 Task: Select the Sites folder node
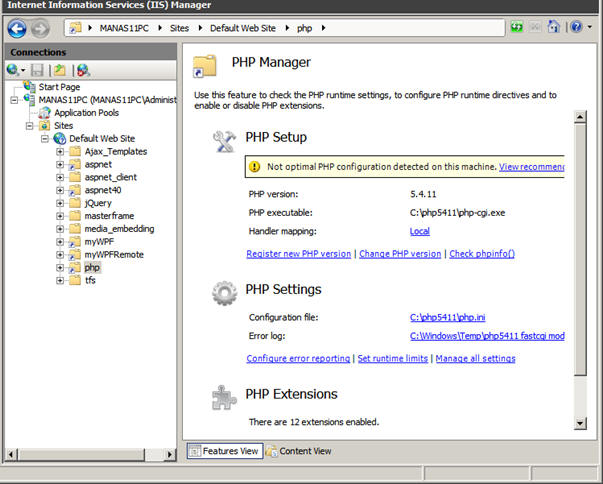pyautogui.click(x=63, y=126)
